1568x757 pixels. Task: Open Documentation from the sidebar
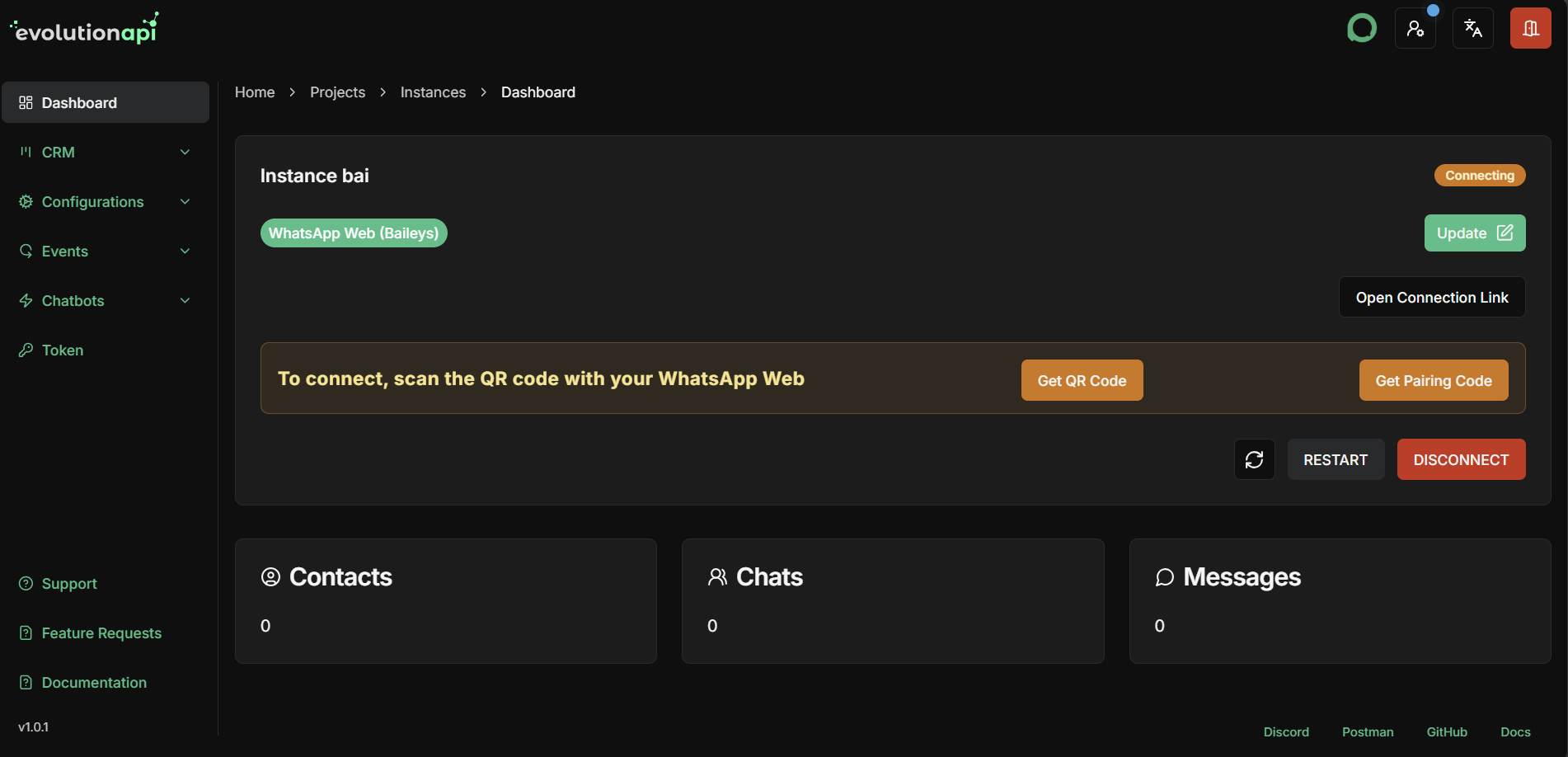coord(93,682)
